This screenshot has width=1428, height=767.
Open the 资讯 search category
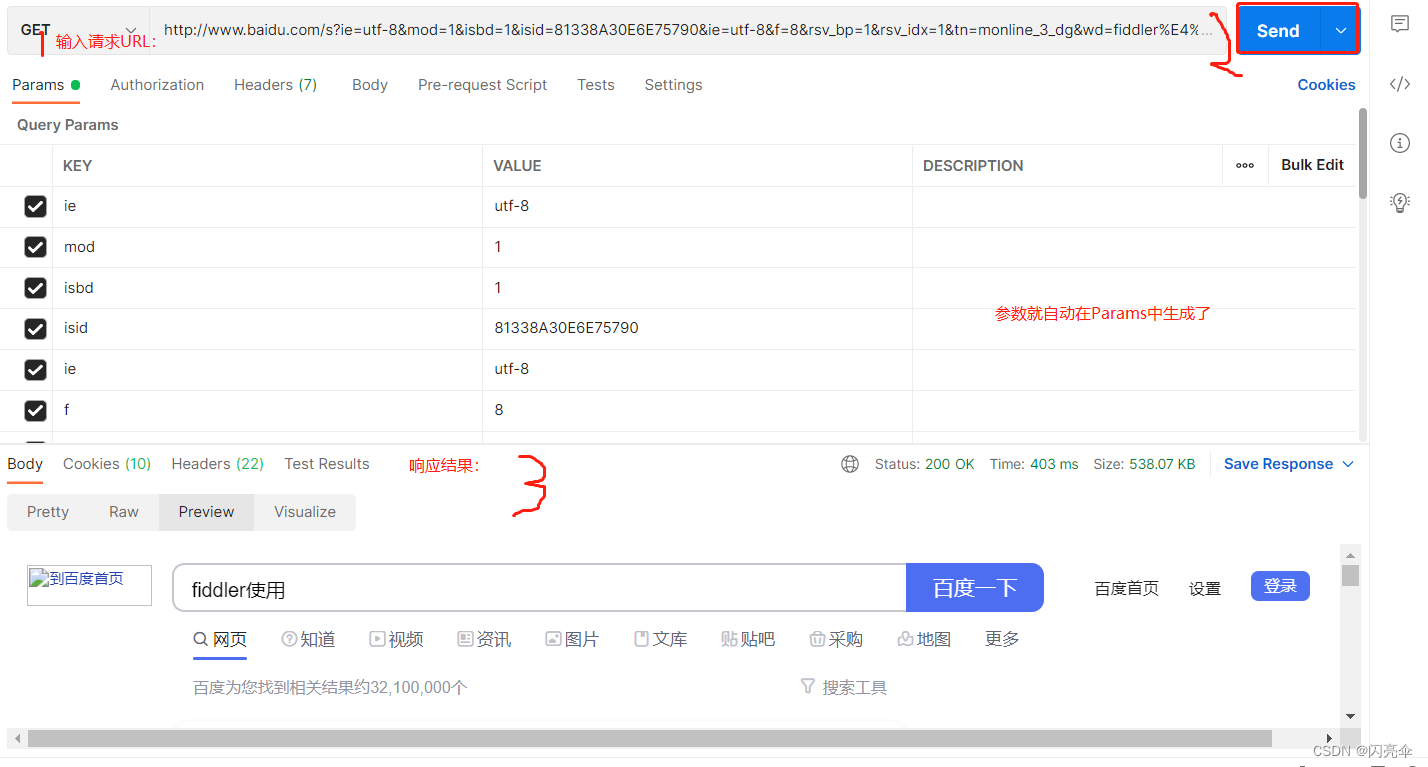tap(484, 639)
